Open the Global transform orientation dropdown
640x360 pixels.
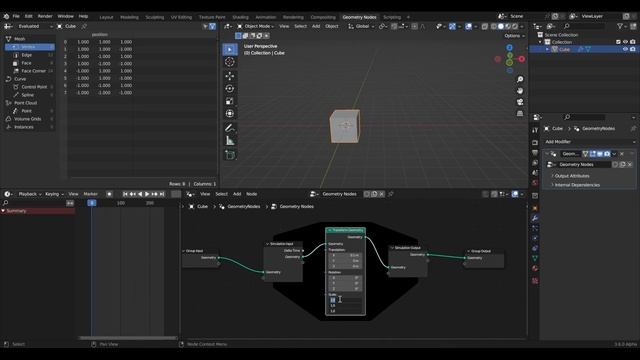click(x=361, y=27)
